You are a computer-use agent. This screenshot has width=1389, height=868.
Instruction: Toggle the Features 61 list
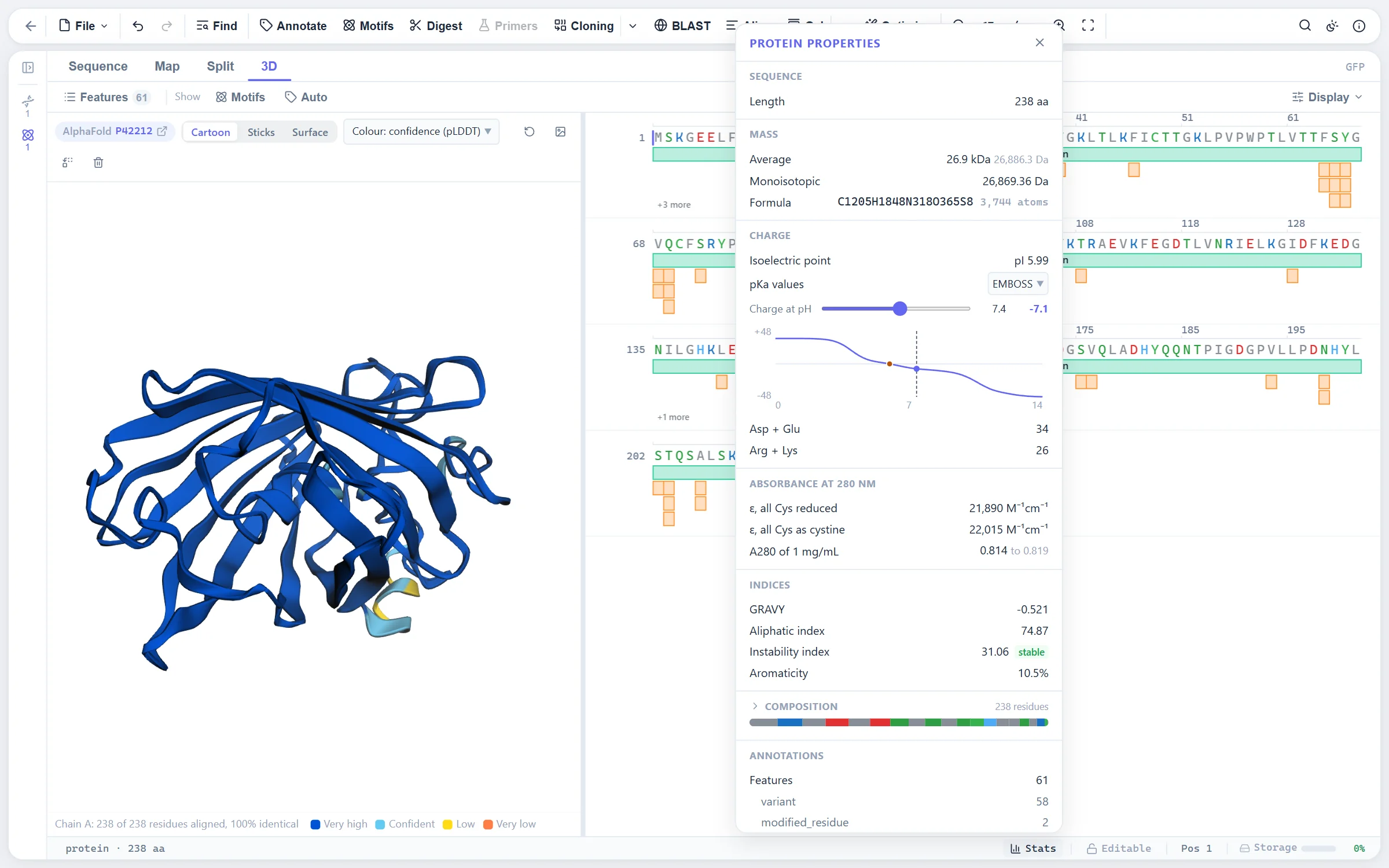point(107,97)
